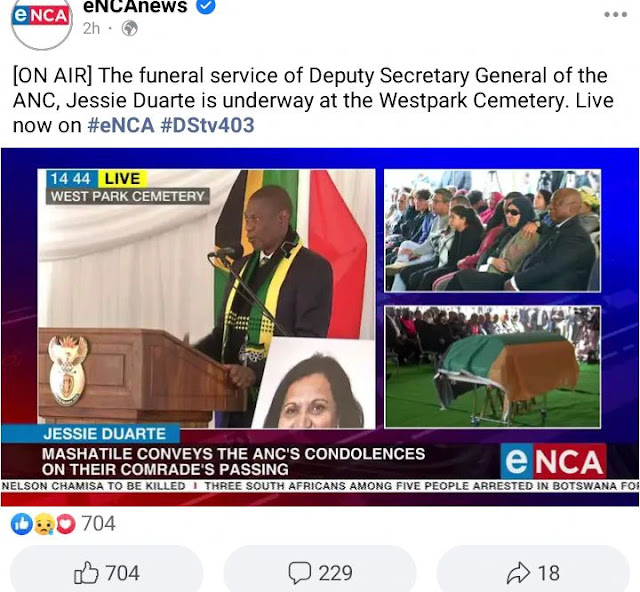This screenshot has height=592, width=640.
Task: Click the crying face reaction icon
Action: [x=44, y=524]
